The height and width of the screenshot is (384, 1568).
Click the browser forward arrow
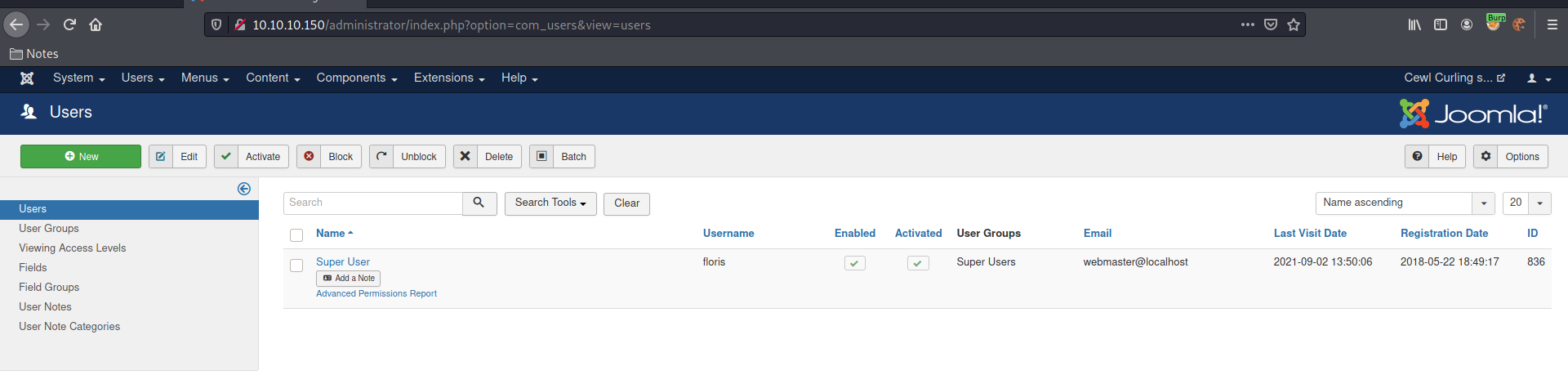(43, 25)
